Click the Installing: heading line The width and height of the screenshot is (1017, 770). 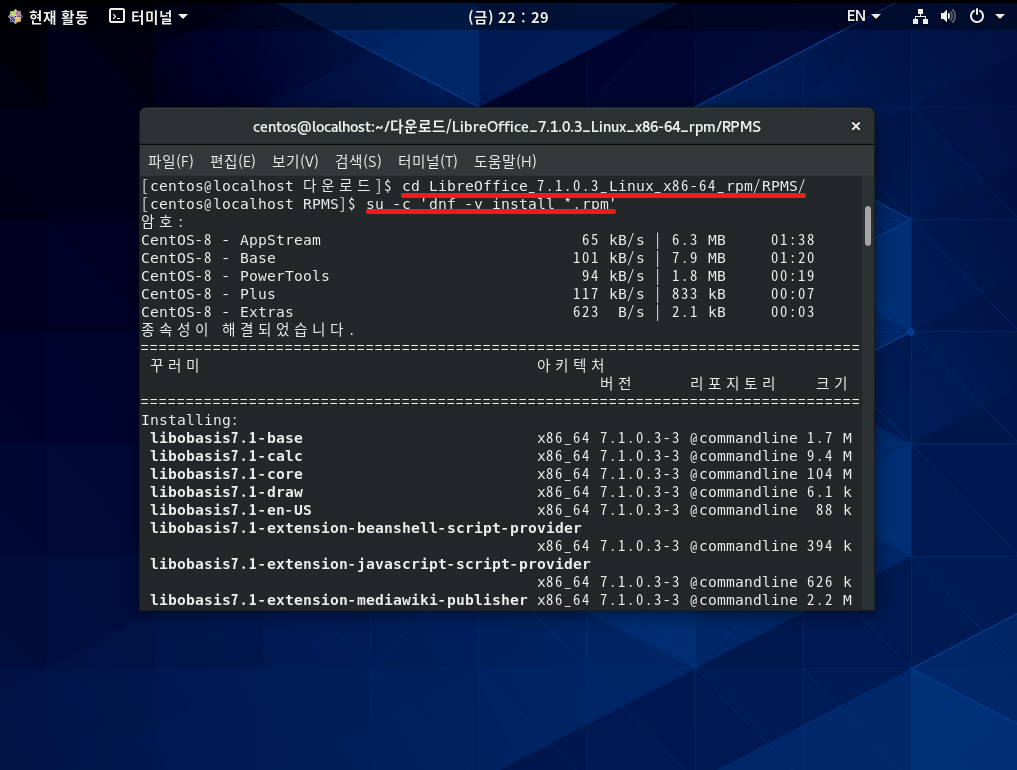(189, 420)
